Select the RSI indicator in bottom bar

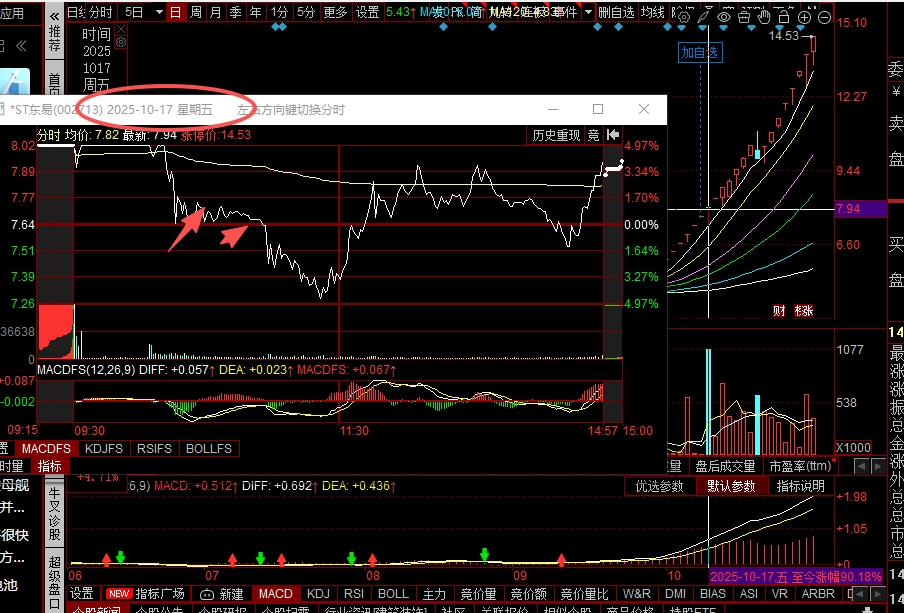coord(353,593)
